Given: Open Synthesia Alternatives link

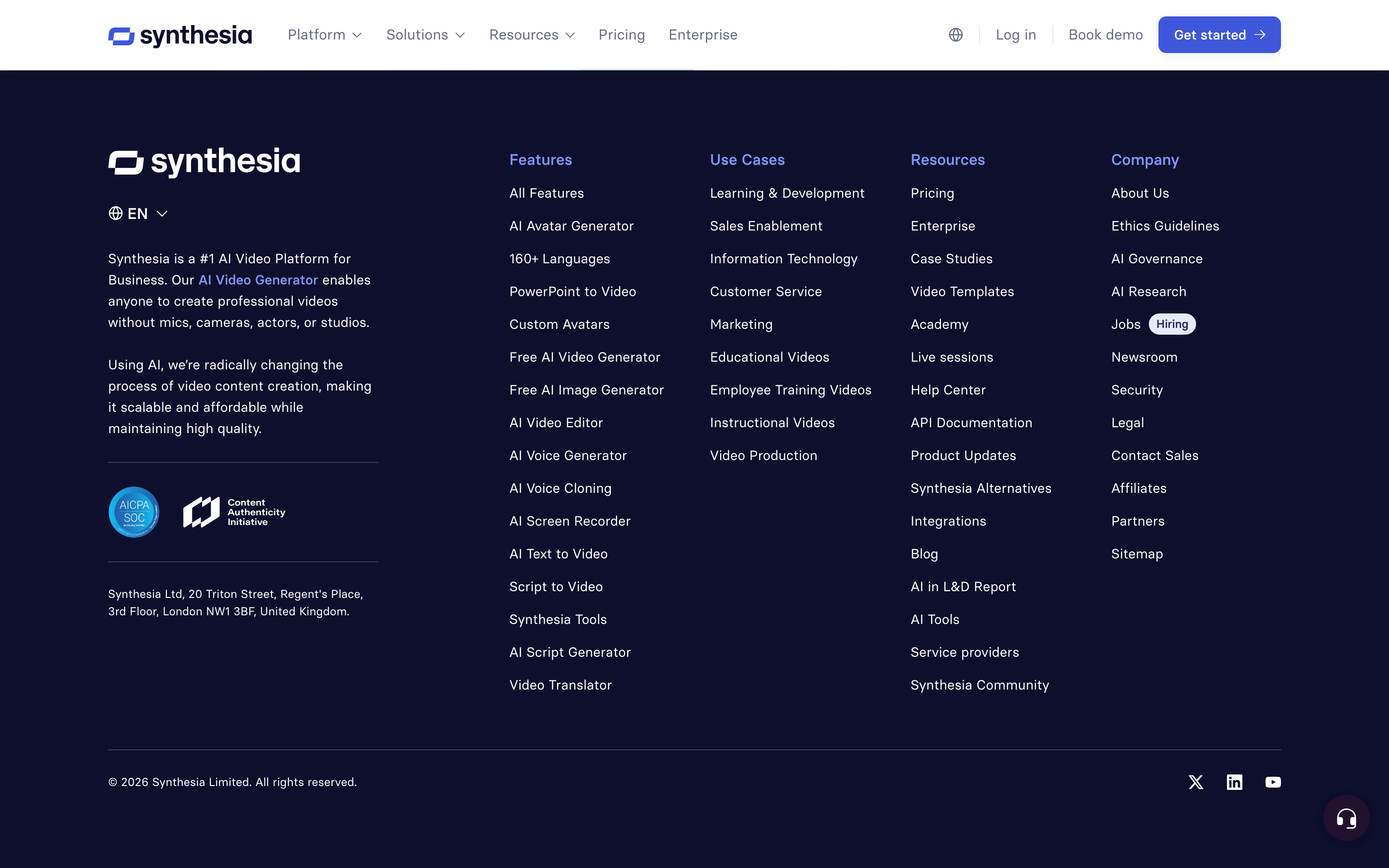Looking at the screenshot, I should pyautogui.click(x=981, y=488).
